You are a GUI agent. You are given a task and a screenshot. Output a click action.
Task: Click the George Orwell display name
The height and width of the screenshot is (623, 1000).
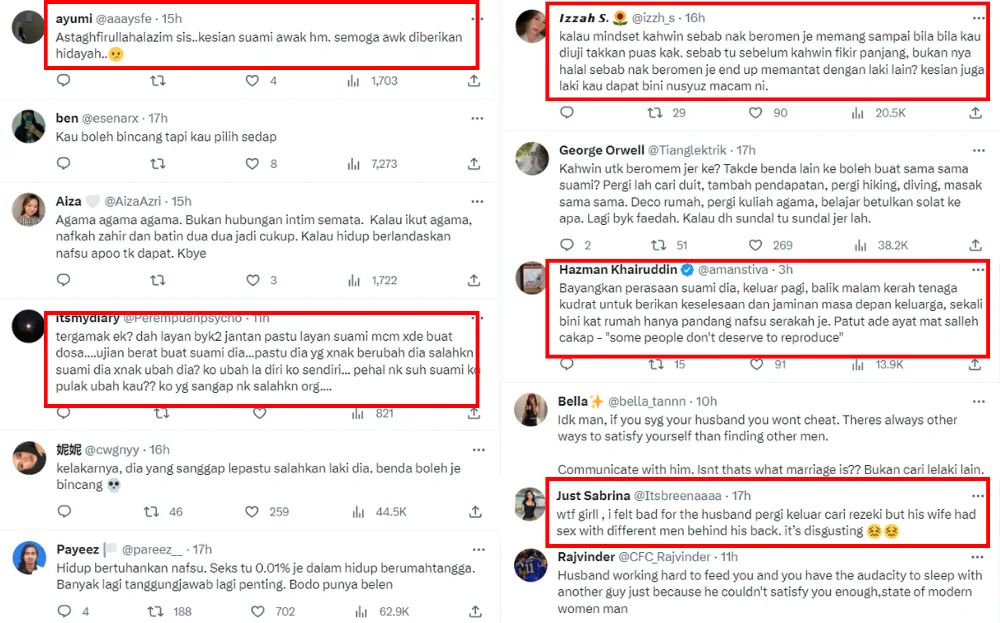601,150
